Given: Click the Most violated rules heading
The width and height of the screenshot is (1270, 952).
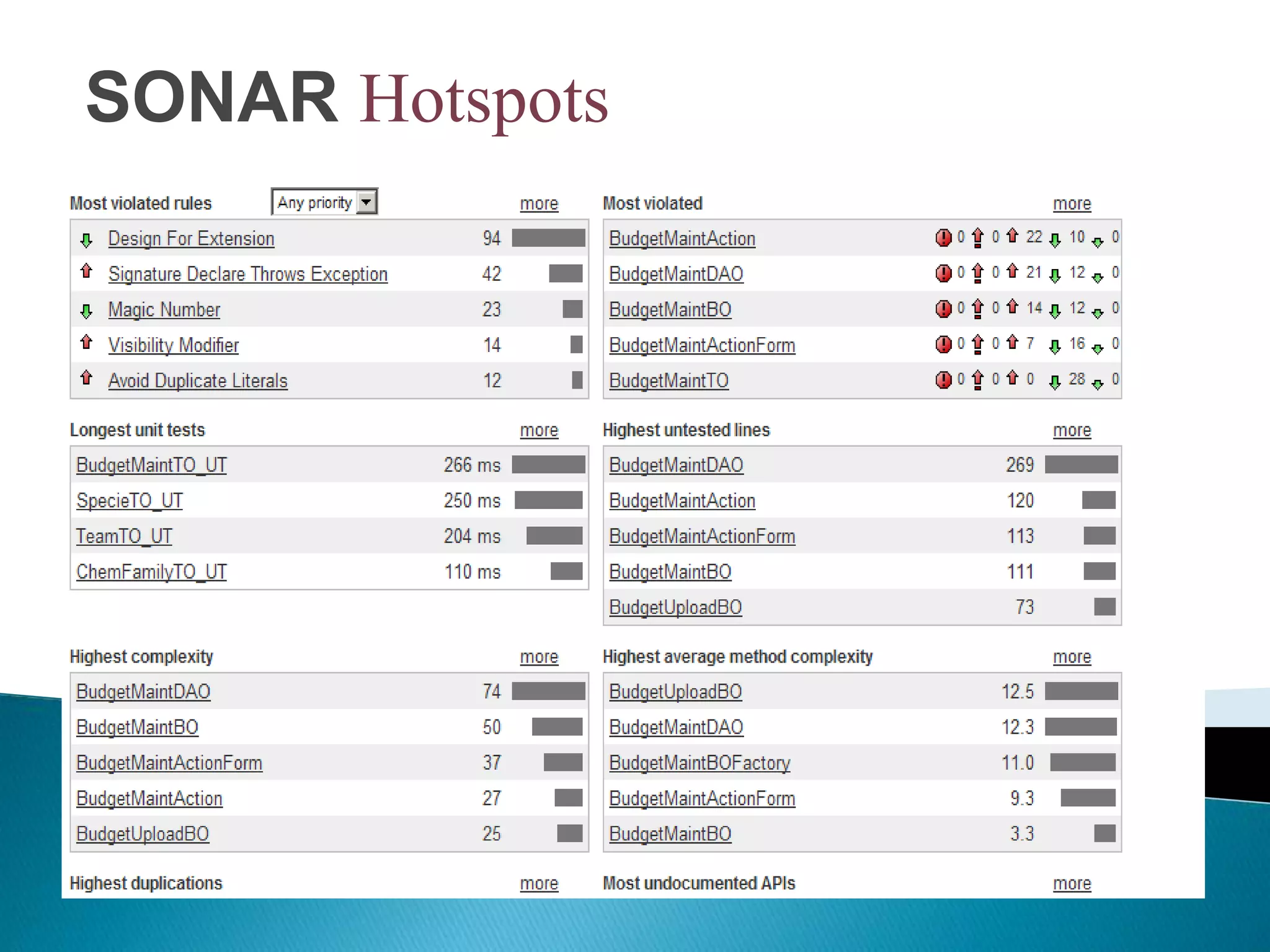Looking at the screenshot, I should [141, 203].
